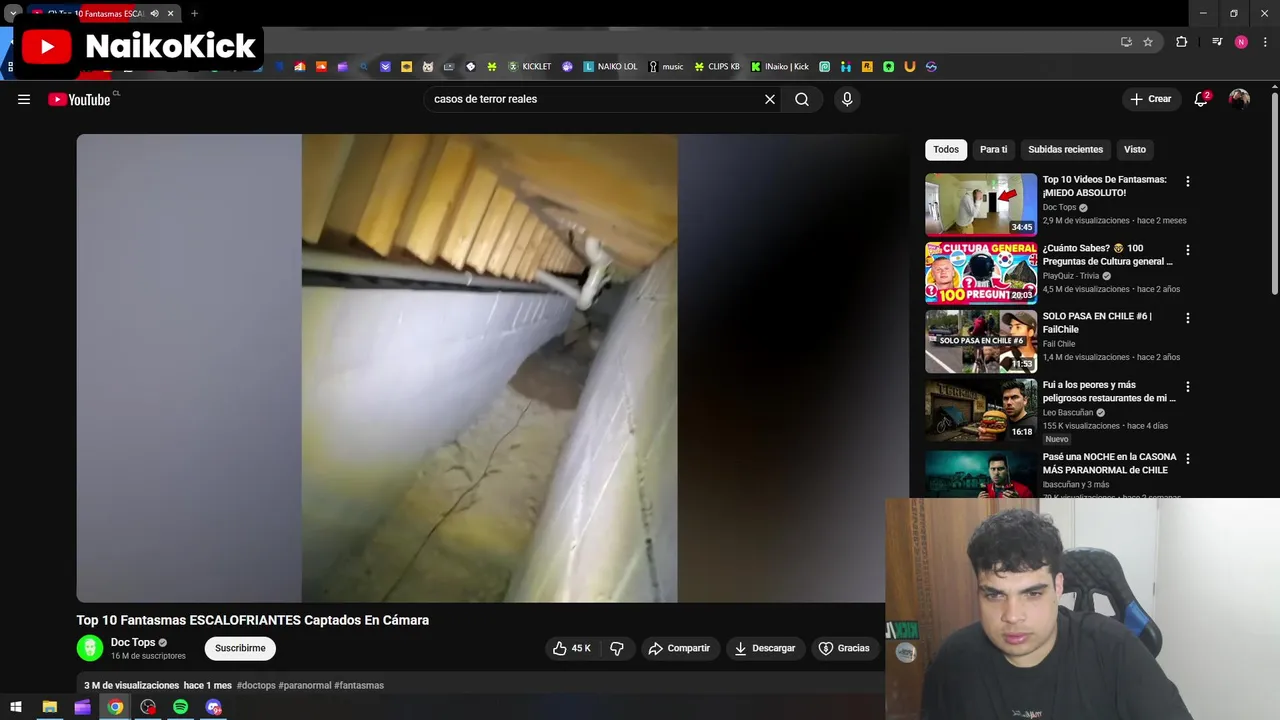This screenshot has height=720, width=1280.
Task: Open options for SOLO PASA EN CHILE #6
Action: tap(1188, 318)
